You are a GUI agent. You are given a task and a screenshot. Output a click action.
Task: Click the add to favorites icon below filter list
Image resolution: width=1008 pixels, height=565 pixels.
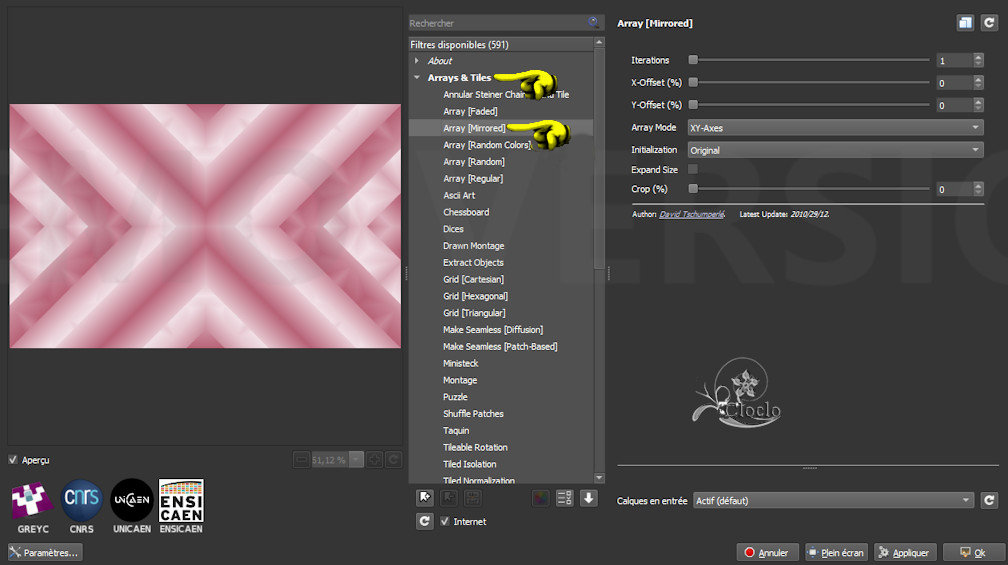point(425,498)
